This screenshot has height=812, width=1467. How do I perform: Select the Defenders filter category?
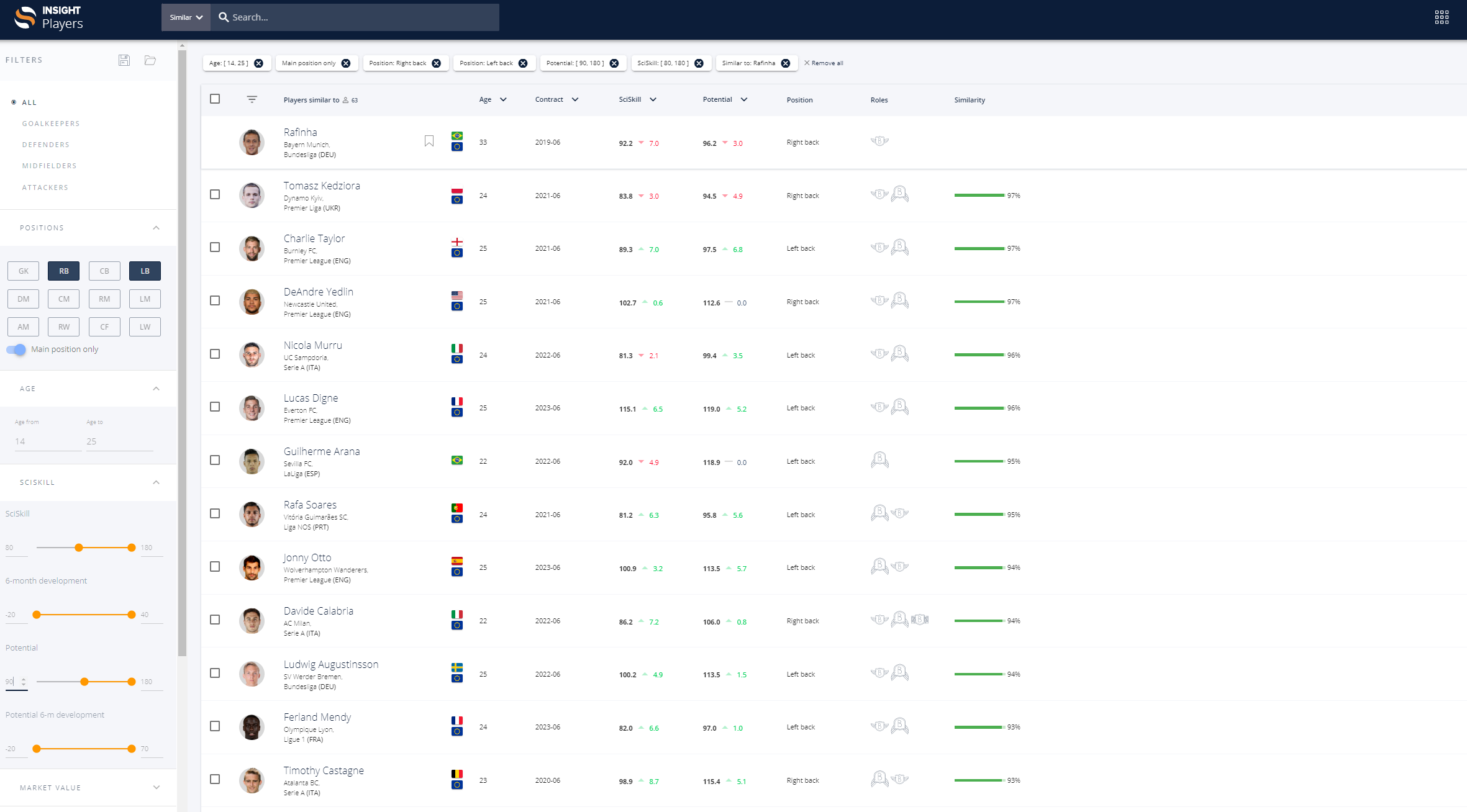(46, 145)
